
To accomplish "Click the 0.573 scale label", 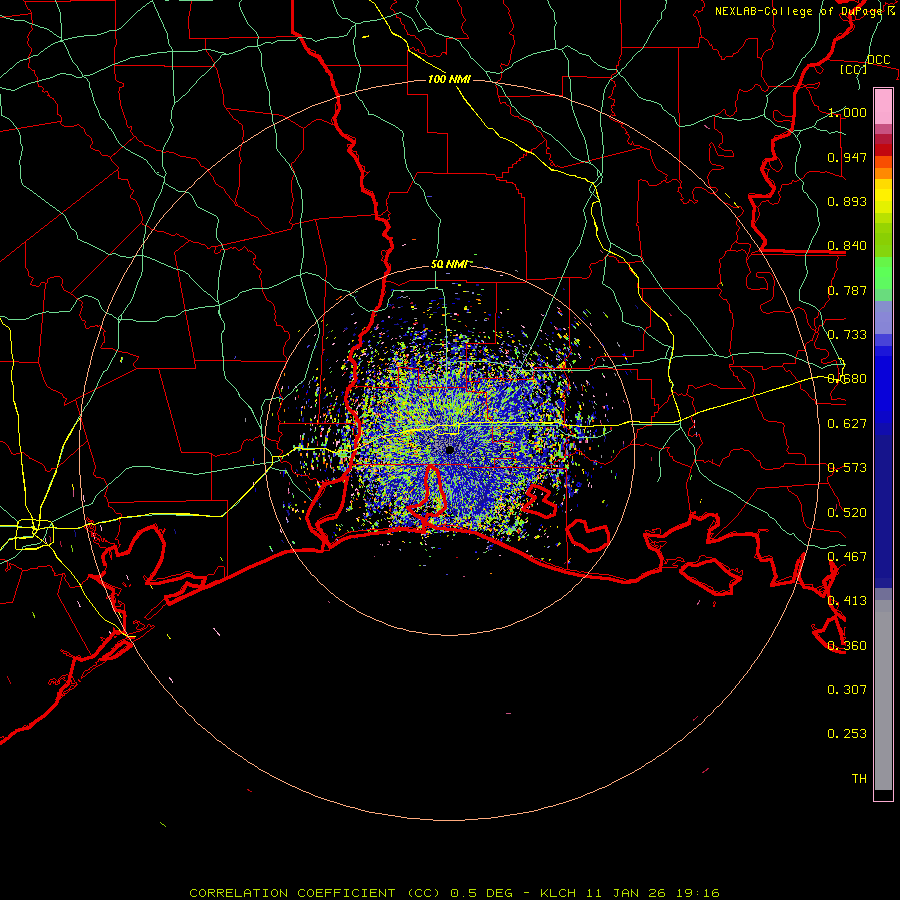I will pos(847,468).
